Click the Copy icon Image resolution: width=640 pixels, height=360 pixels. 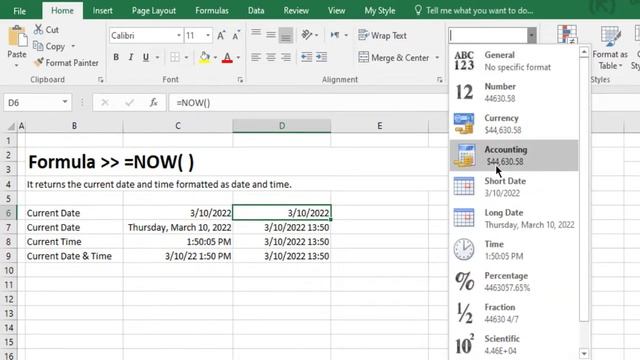(x=38, y=46)
